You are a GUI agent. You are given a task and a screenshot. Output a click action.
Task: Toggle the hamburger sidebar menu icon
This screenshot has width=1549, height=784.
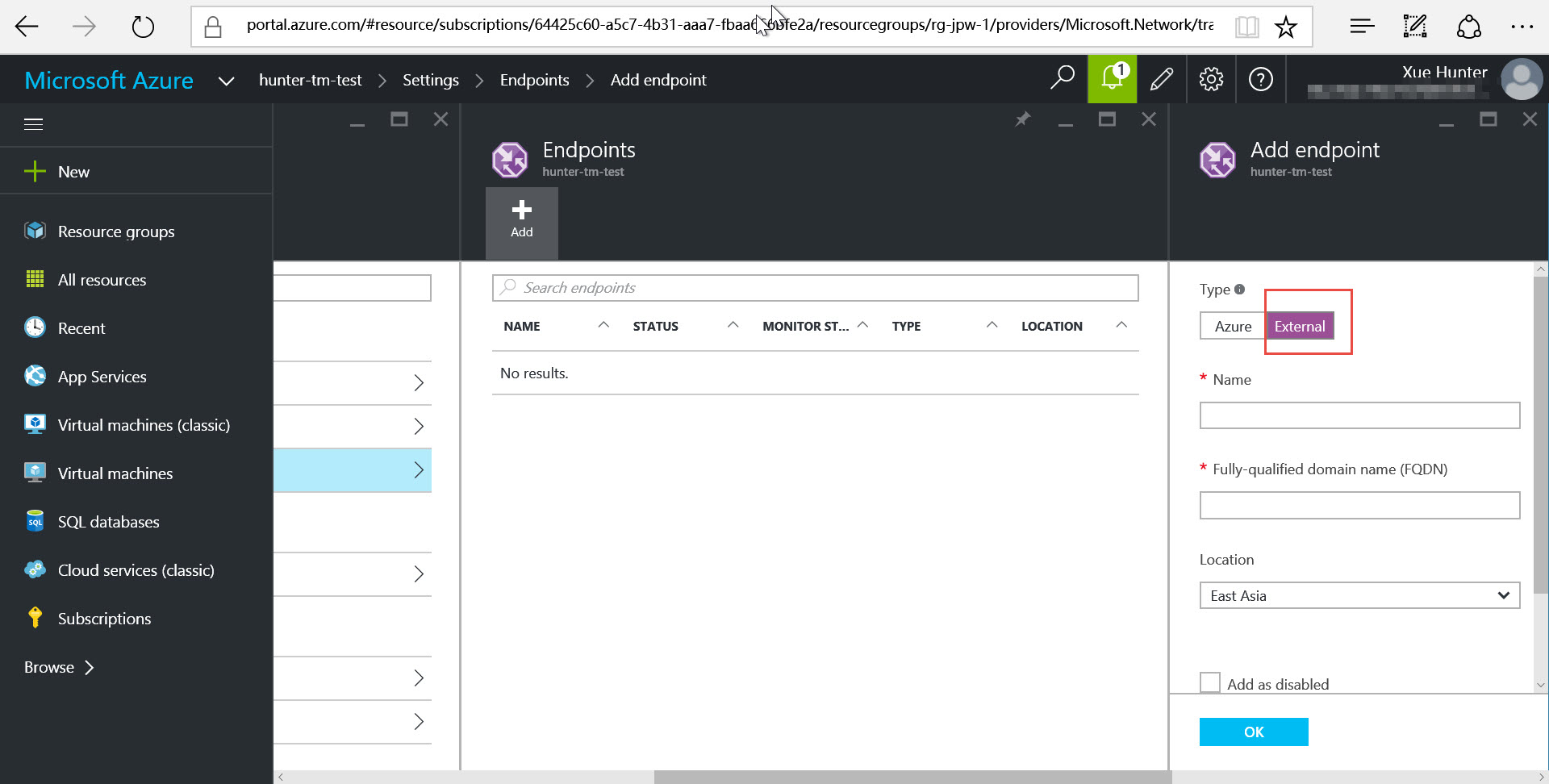coord(34,124)
